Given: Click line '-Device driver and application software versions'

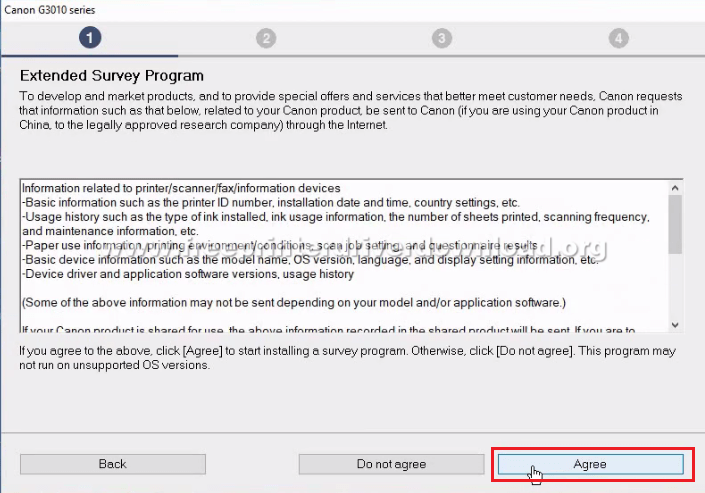Looking at the screenshot, I should [188, 274].
